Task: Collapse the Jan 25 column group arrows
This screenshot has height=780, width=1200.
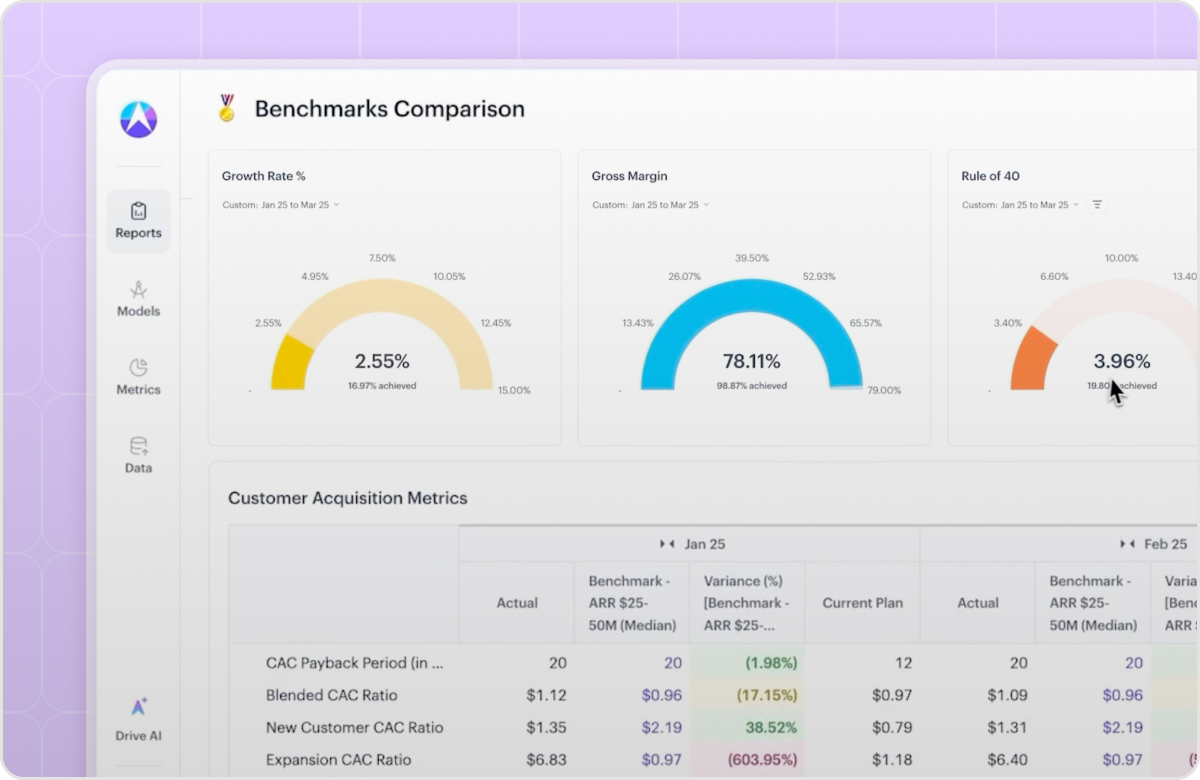Action: pos(667,544)
